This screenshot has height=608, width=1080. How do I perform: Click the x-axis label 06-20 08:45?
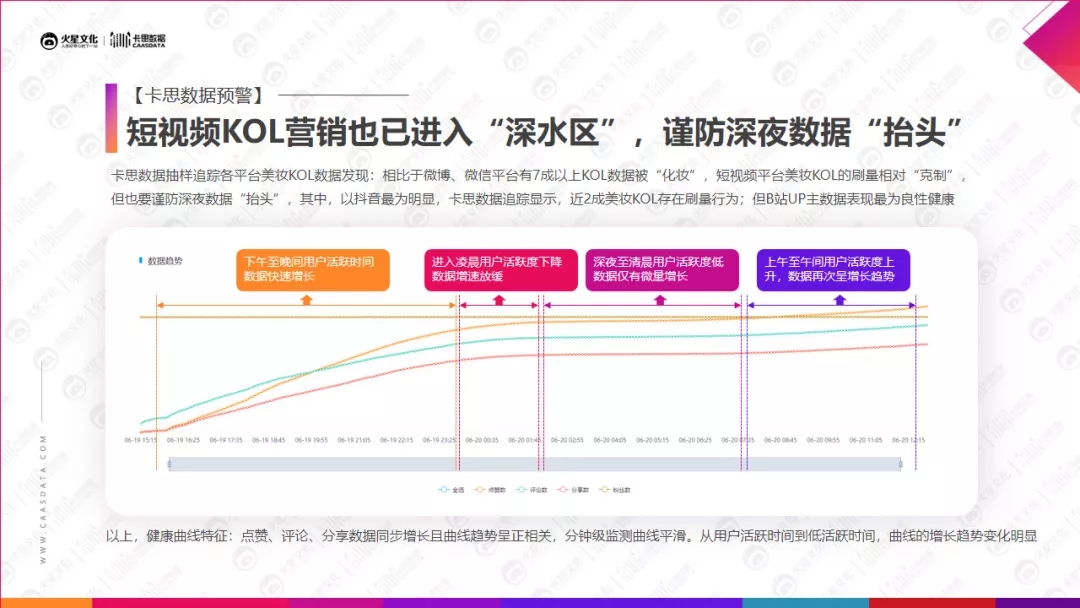780,440
